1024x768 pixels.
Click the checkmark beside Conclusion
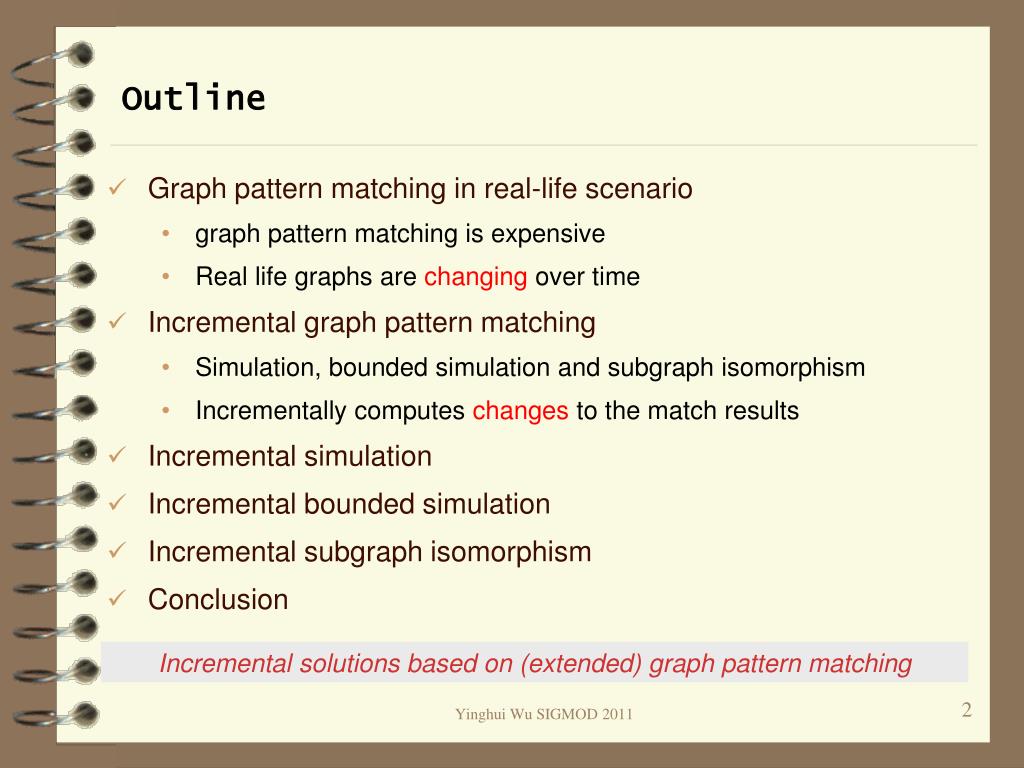[117, 598]
